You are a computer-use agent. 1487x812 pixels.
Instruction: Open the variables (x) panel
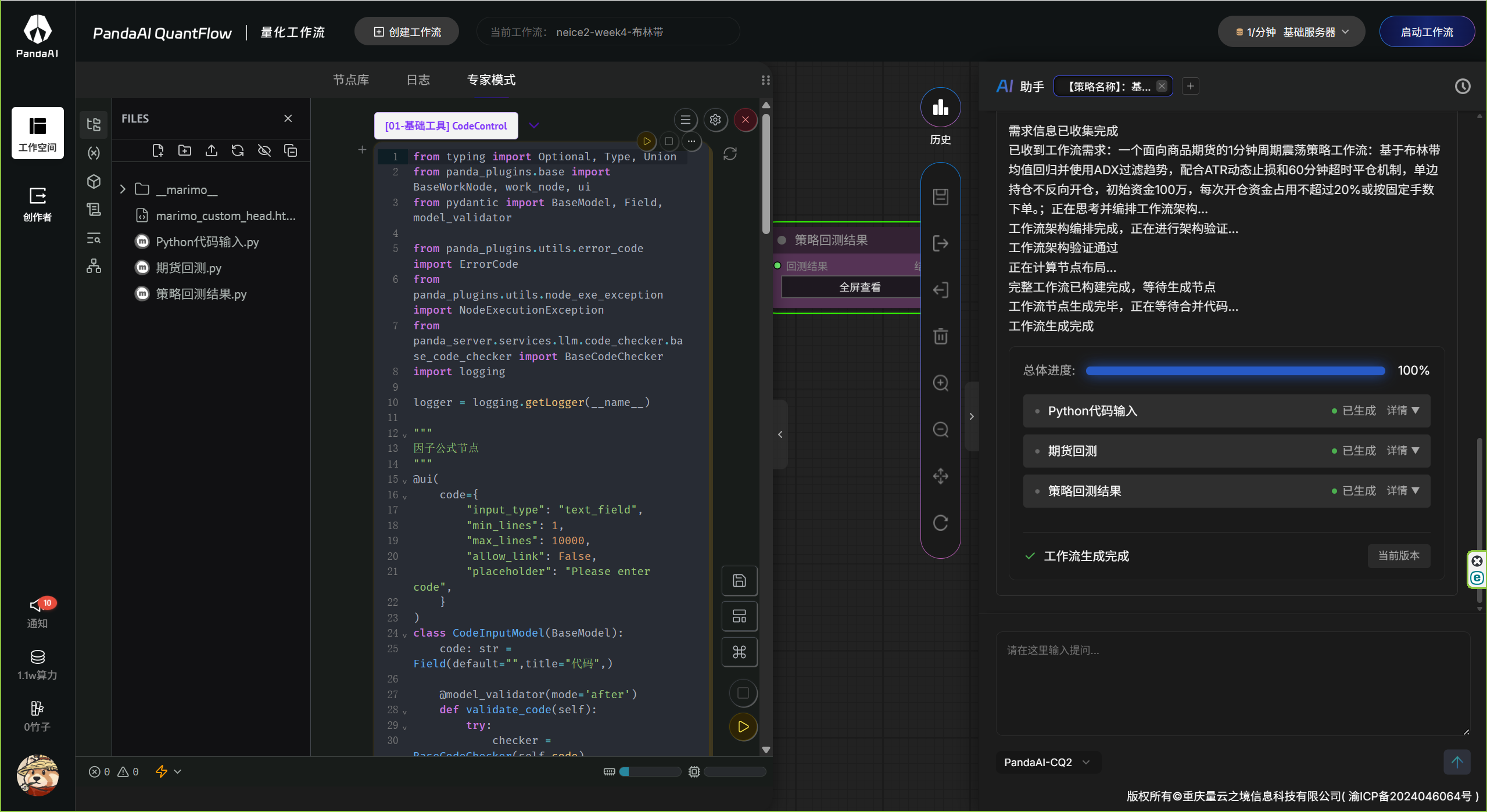[x=94, y=153]
